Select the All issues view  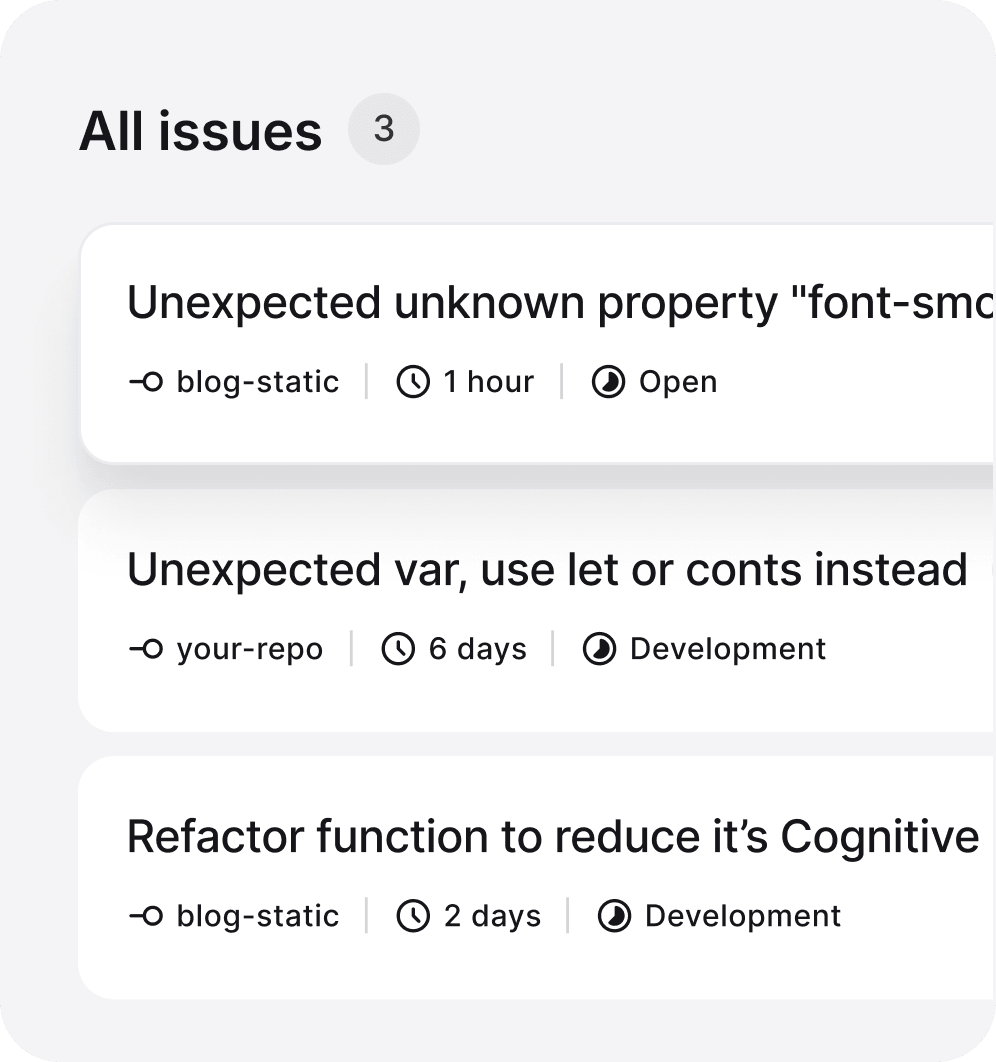click(201, 129)
